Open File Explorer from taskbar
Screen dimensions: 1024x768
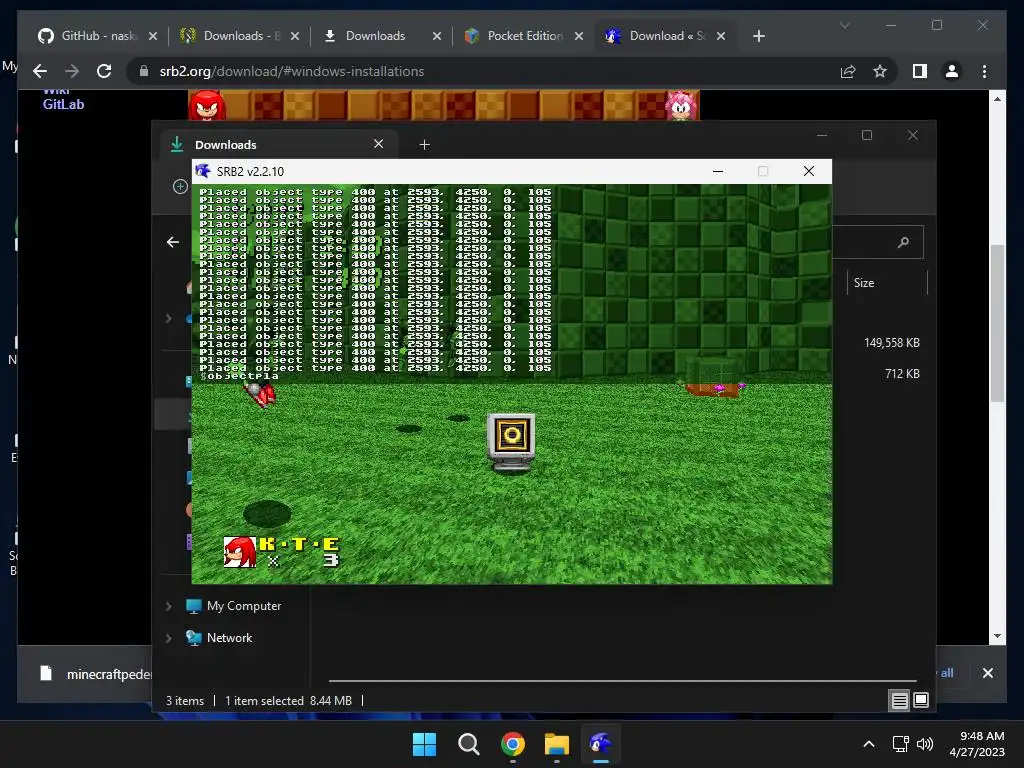click(x=556, y=744)
